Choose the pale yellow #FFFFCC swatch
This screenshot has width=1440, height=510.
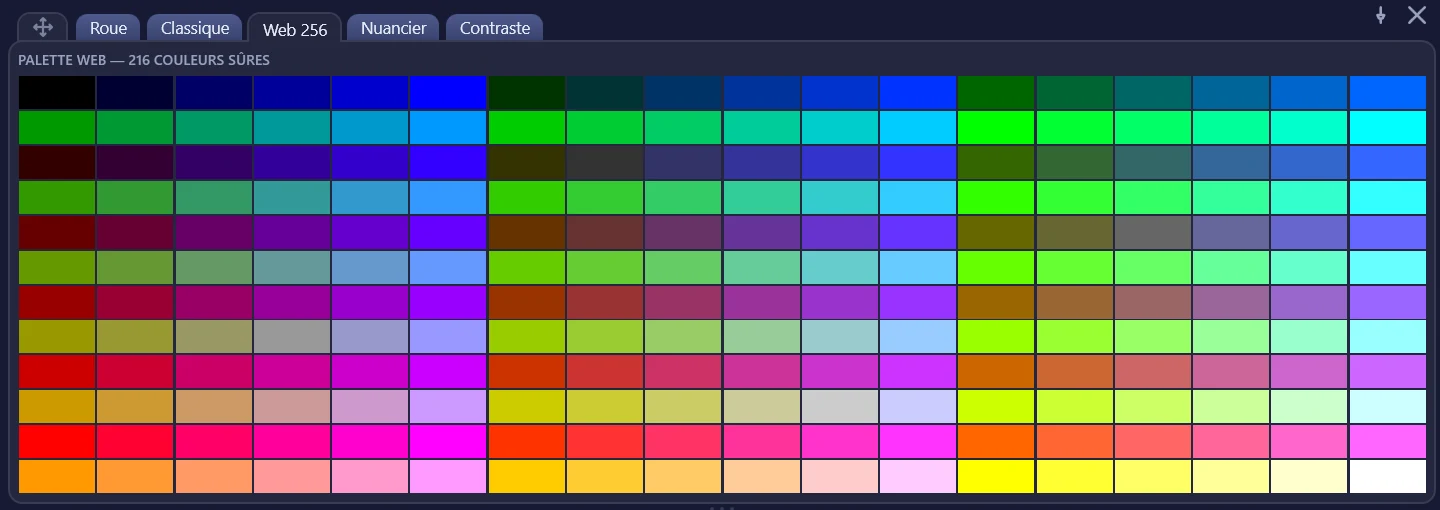click(x=1310, y=477)
